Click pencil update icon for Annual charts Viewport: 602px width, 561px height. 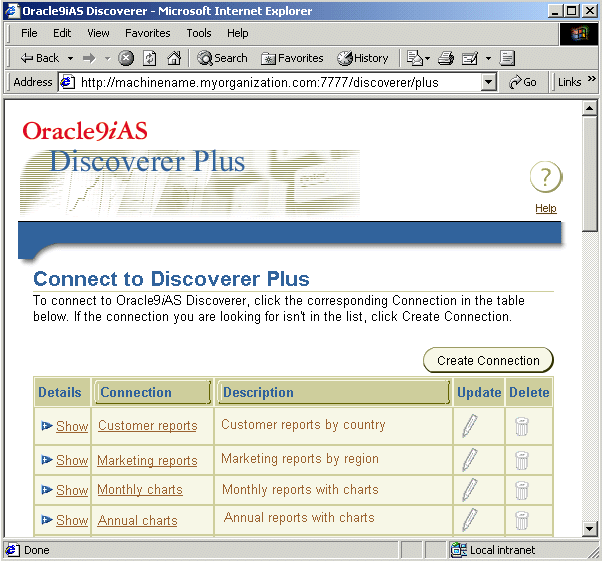pos(470,520)
